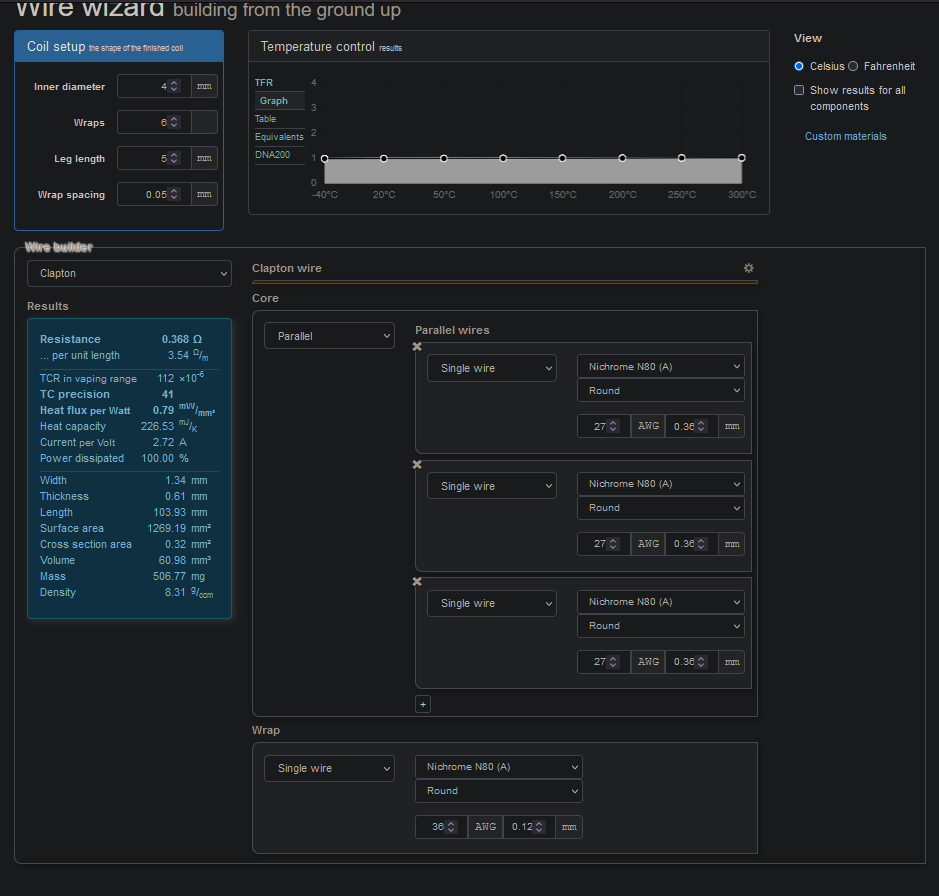Image resolution: width=939 pixels, height=896 pixels.
Task: Add another parallel wire with plus button
Action: (423, 704)
